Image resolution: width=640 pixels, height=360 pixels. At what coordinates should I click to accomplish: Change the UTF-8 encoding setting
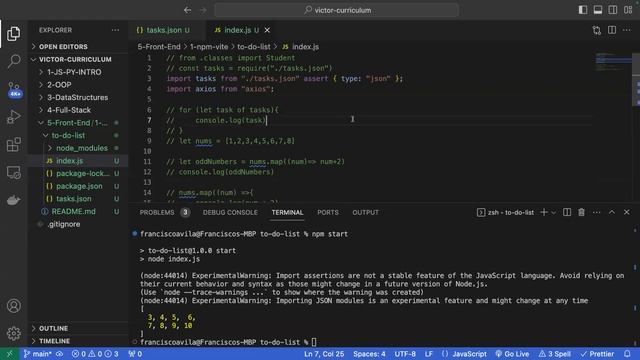click(405, 354)
